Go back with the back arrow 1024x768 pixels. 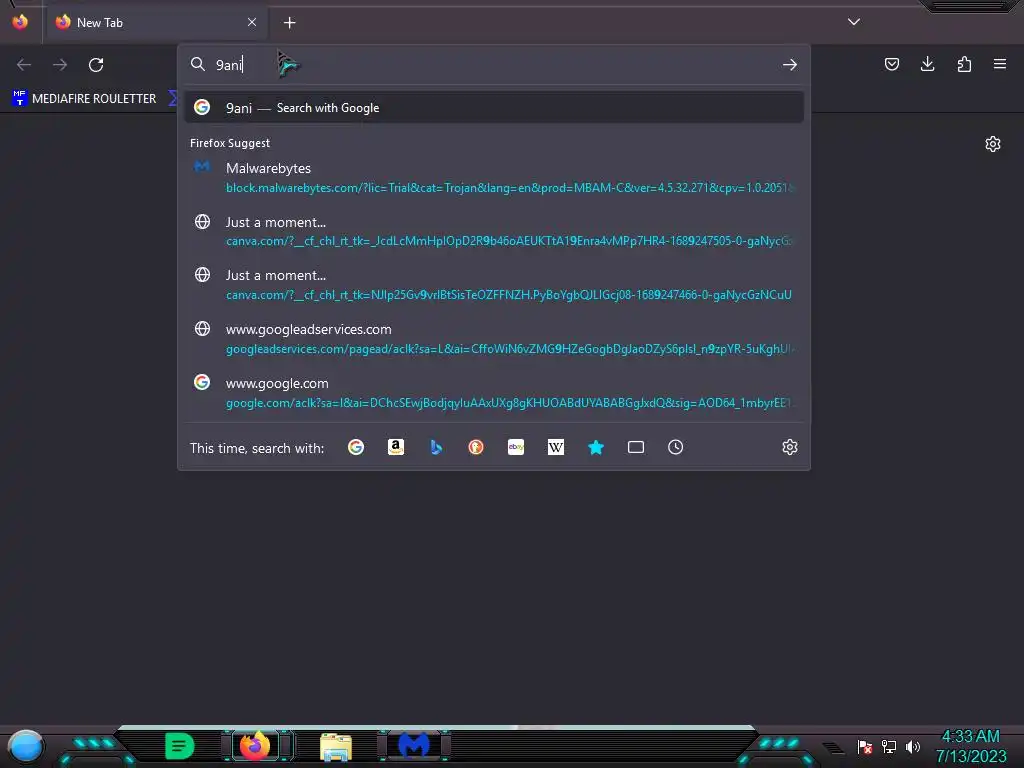coord(24,65)
